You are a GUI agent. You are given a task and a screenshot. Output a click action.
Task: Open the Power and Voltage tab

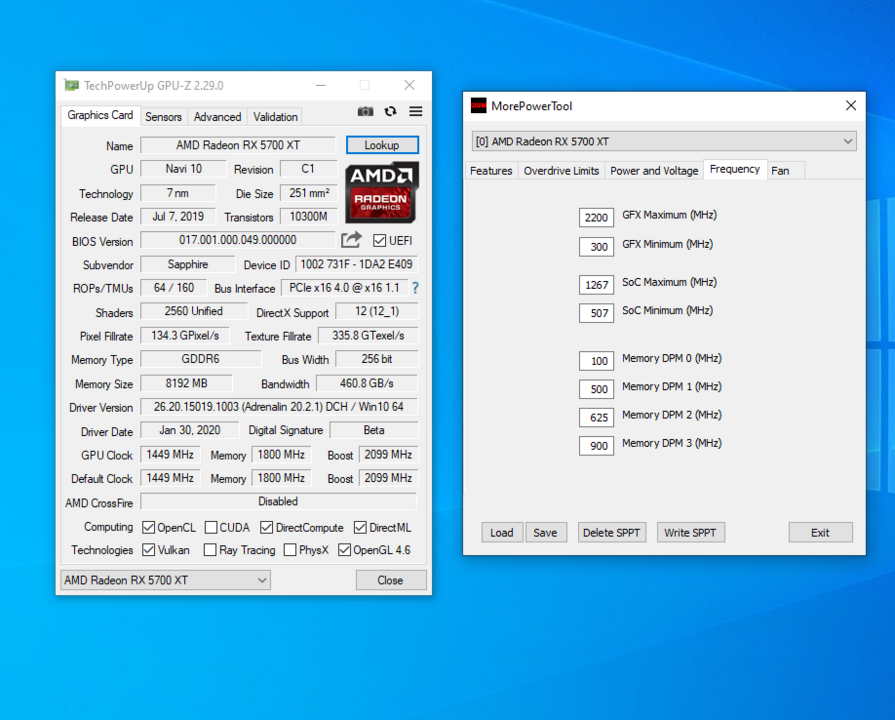pyautogui.click(x=654, y=171)
